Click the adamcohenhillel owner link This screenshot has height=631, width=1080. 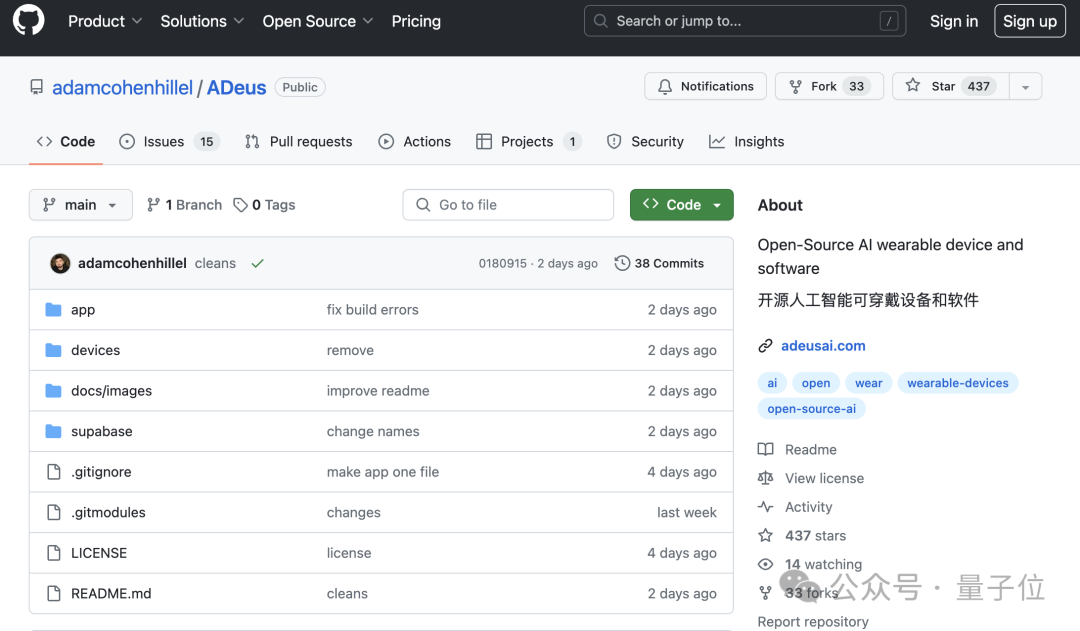(123, 87)
